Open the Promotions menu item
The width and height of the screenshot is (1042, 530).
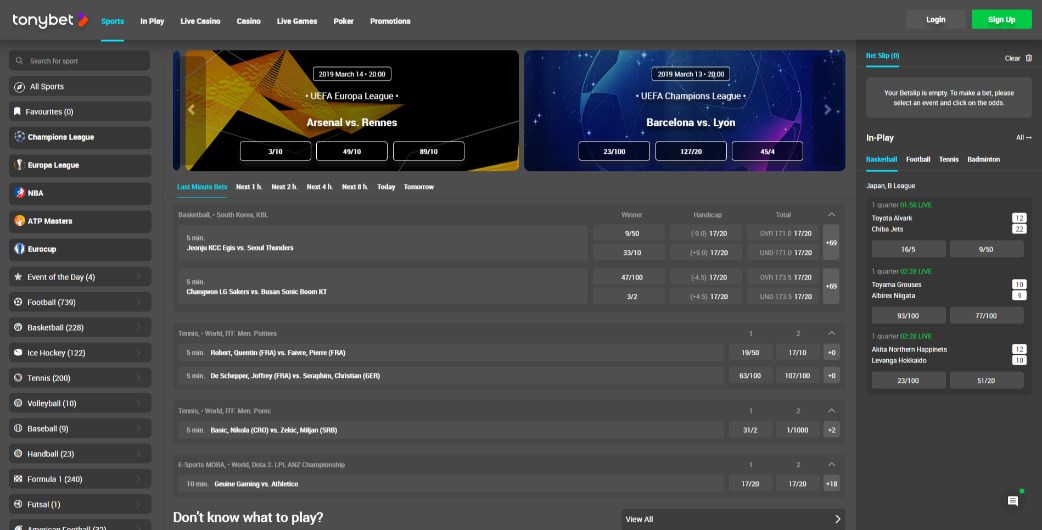390,21
